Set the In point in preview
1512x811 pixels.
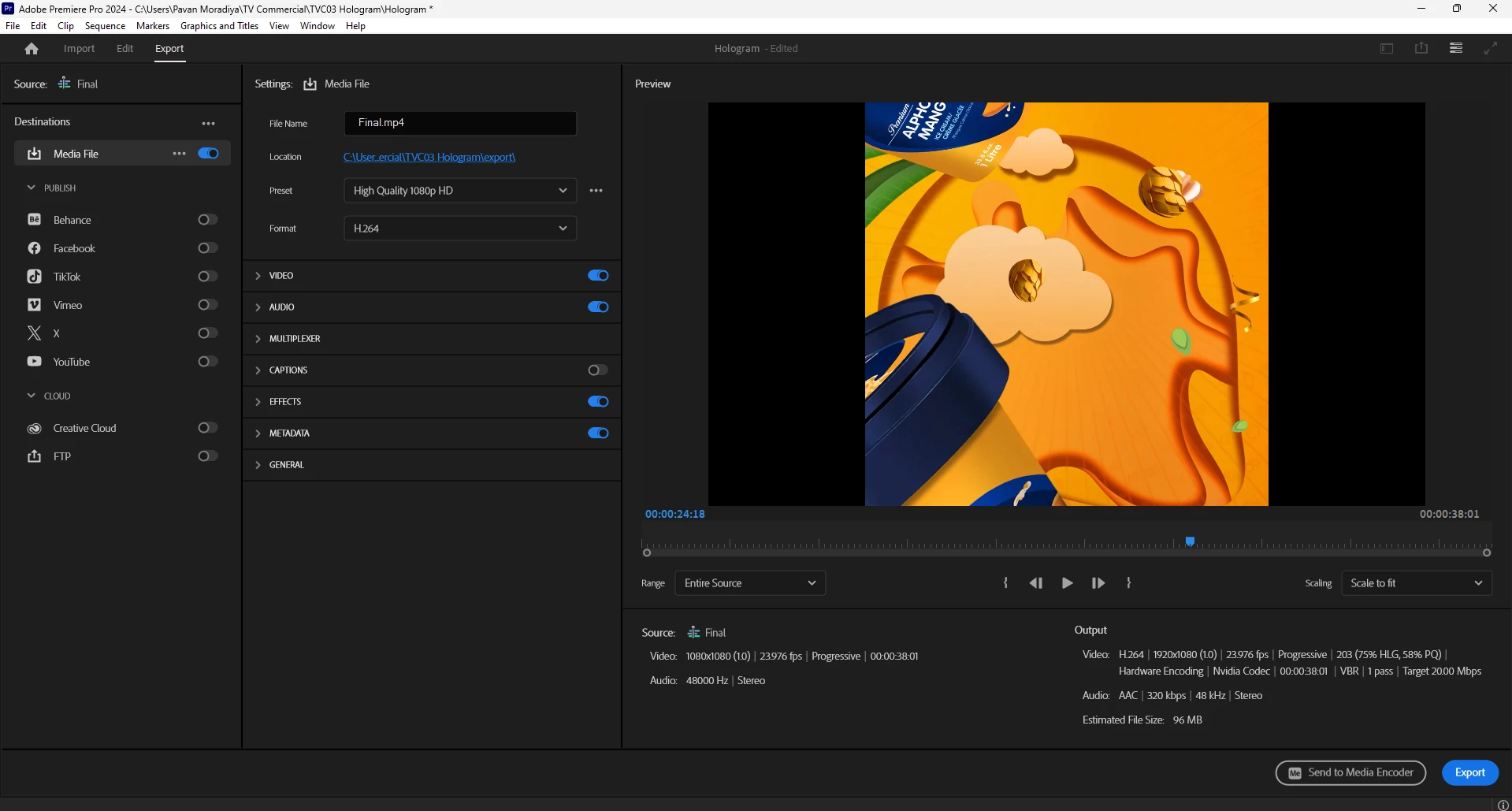1005,583
